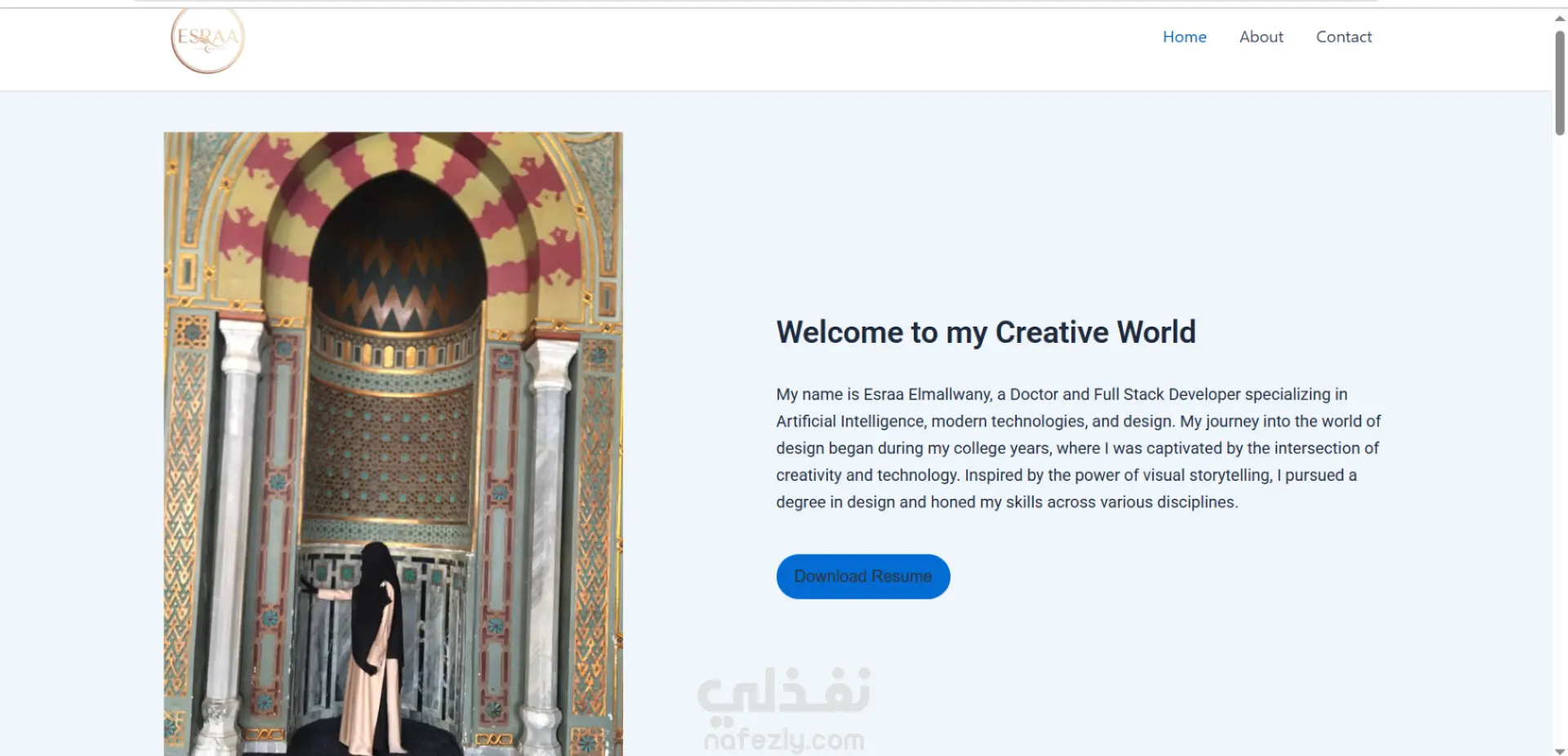Click the scrollbar down arrow
Viewport: 1568px width, 756px height.
tap(1560, 750)
